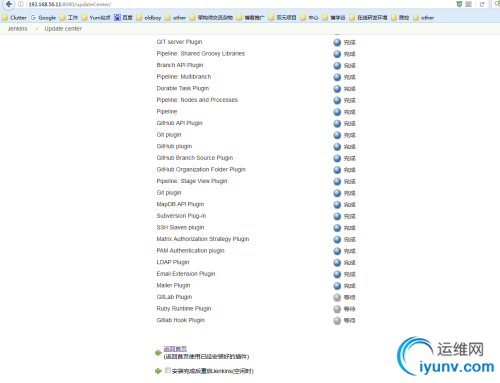Open the Update center breadcrumb
This screenshot has height=383, width=500.
click(x=63, y=29)
